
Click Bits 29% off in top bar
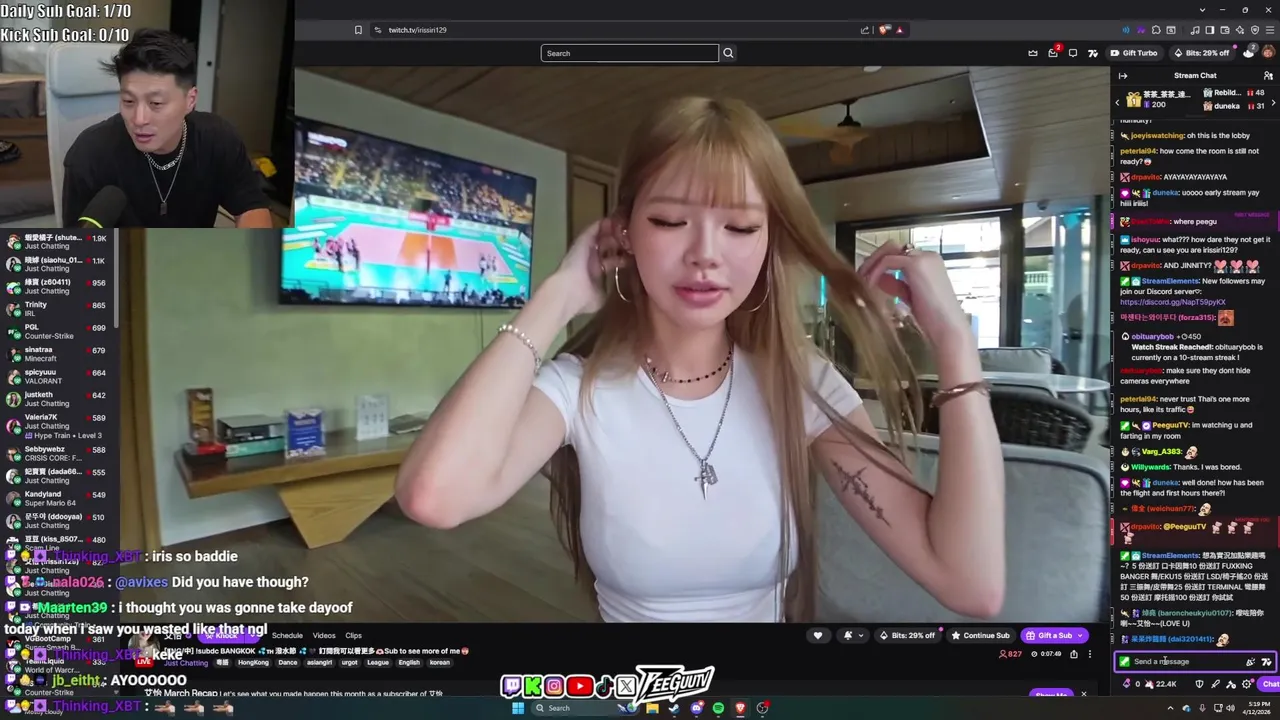(x=1201, y=53)
